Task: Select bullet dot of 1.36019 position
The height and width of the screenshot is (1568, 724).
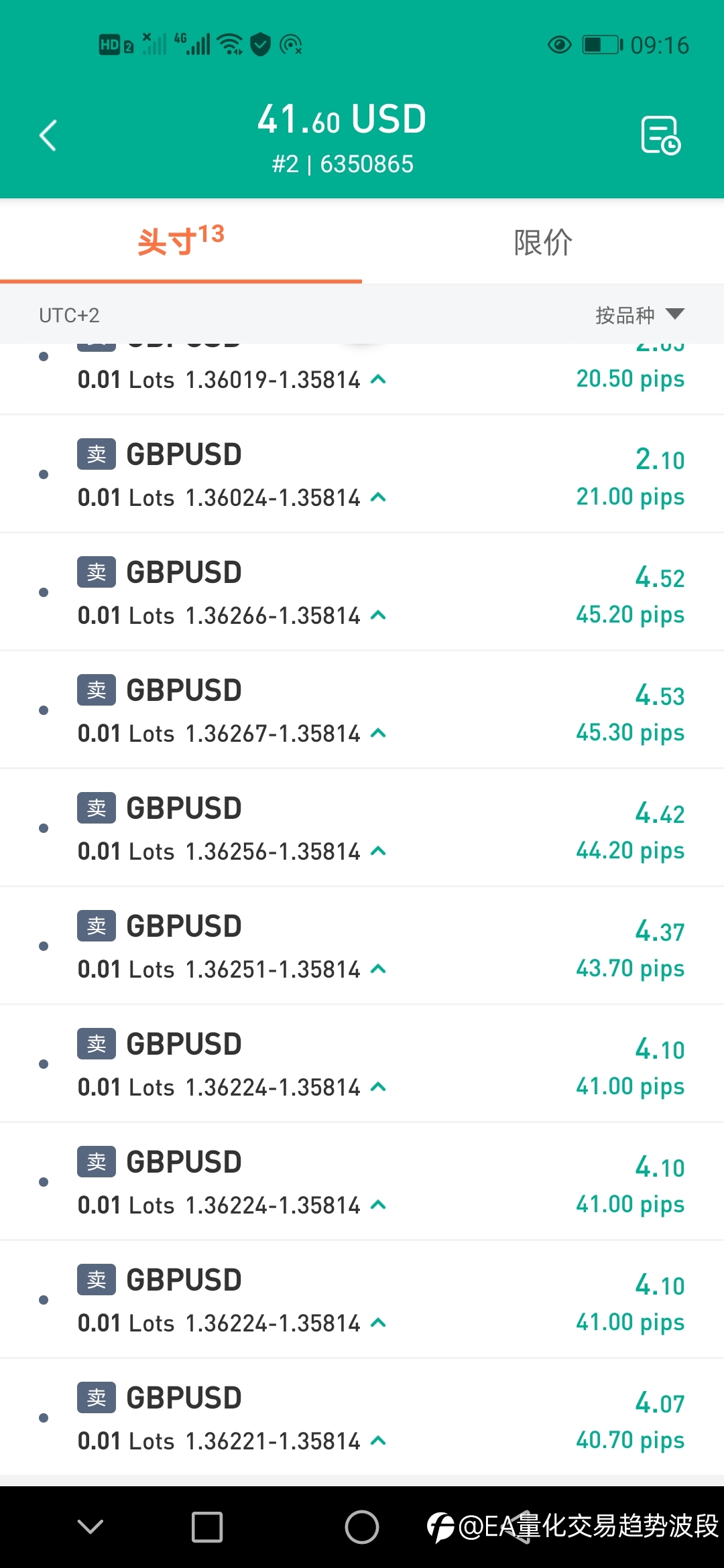Action: pos(44,356)
